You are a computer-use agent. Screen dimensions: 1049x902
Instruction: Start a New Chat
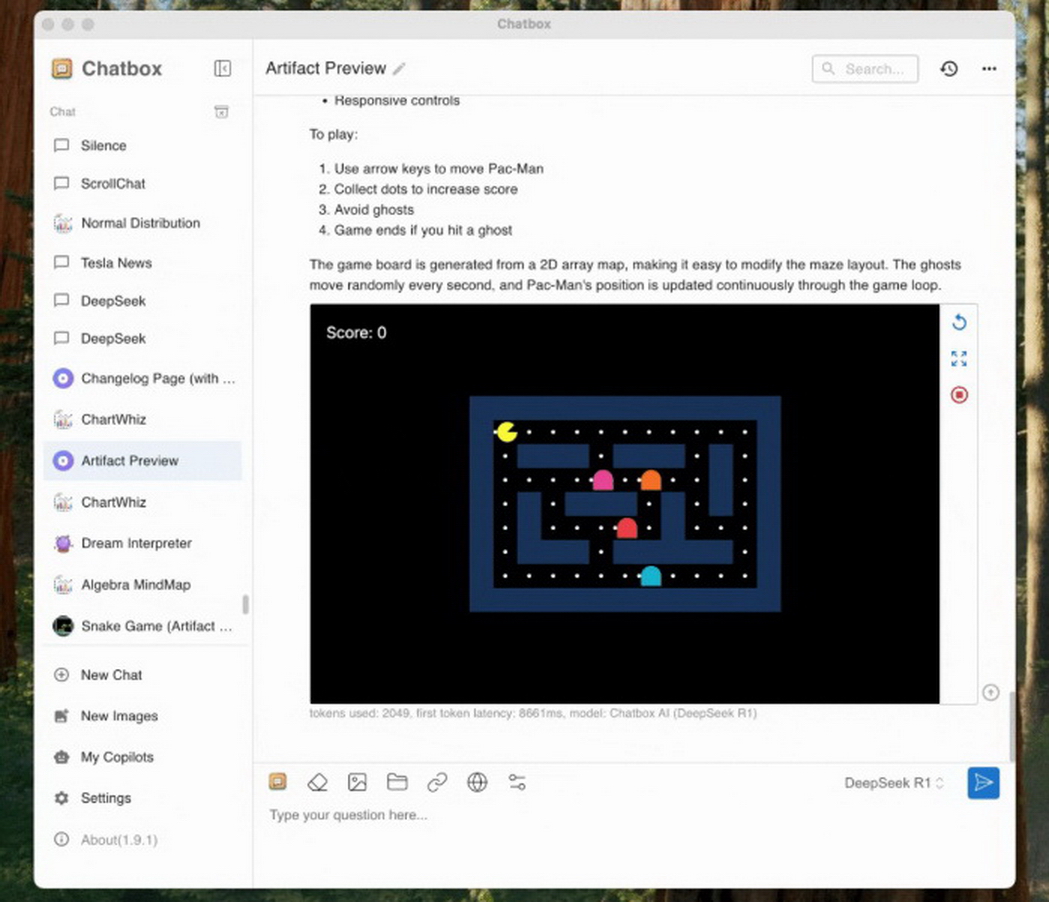pyautogui.click(x=142, y=674)
